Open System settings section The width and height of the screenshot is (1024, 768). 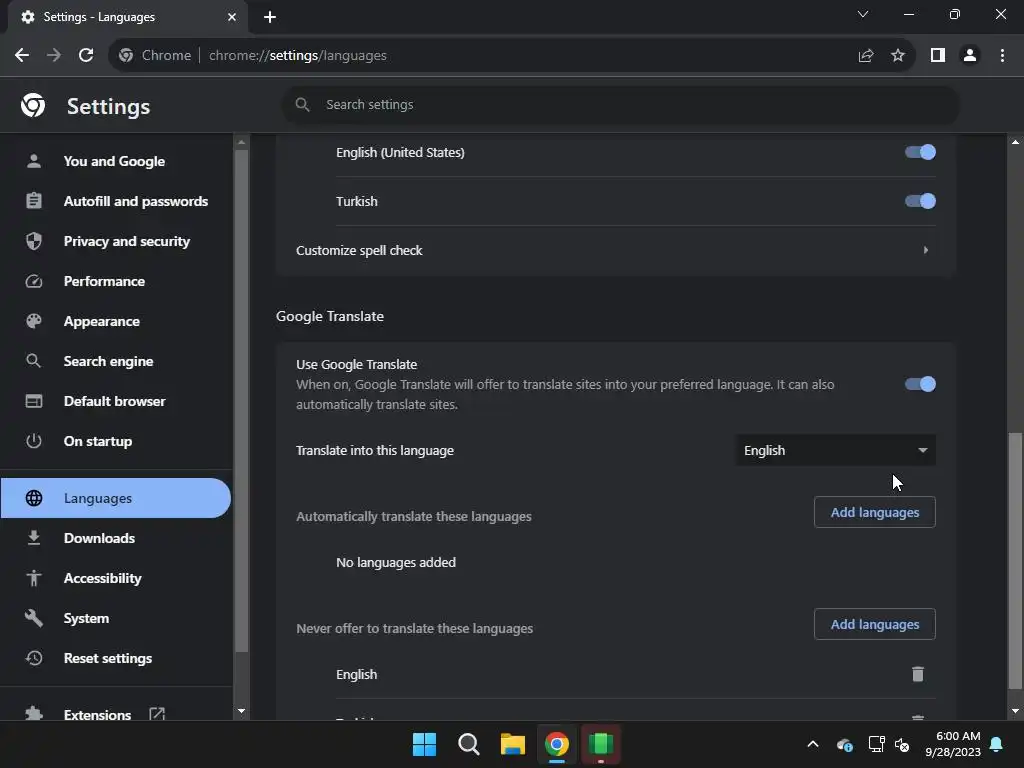pyautogui.click(x=116, y=618)
